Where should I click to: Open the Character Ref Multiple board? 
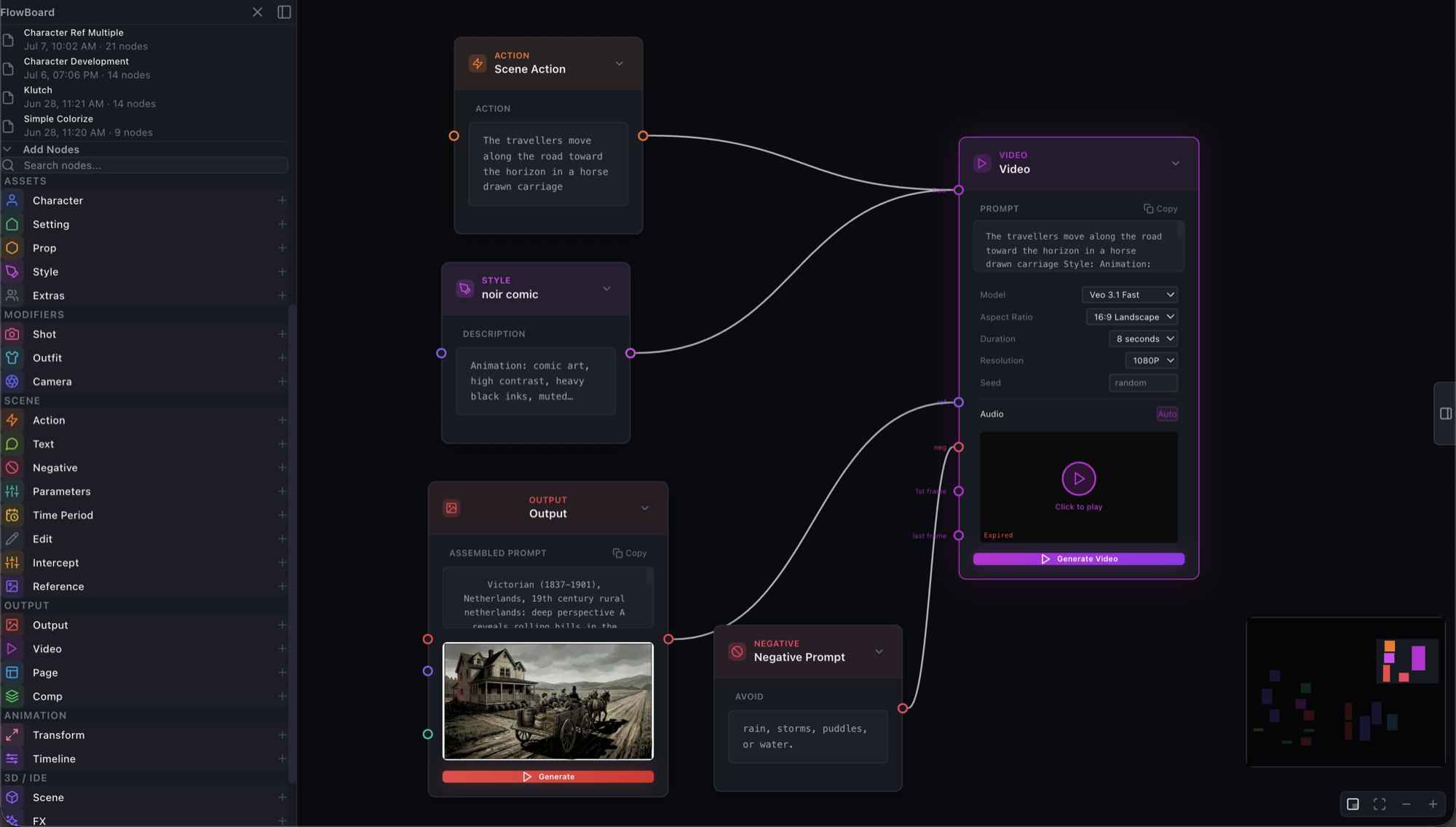point(146,39)
